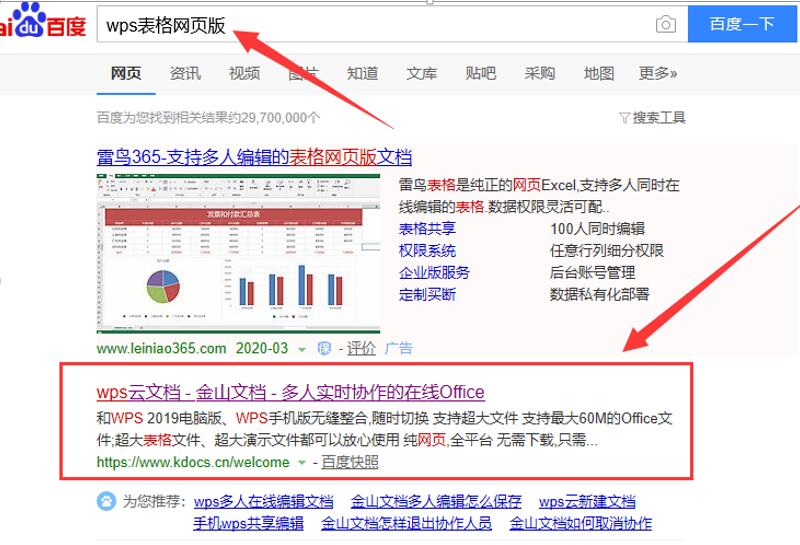This screenshot has width=800, height=545.
Task: Open recommendation 金山文档如何取消协作
Action: (x=581, y=524)
